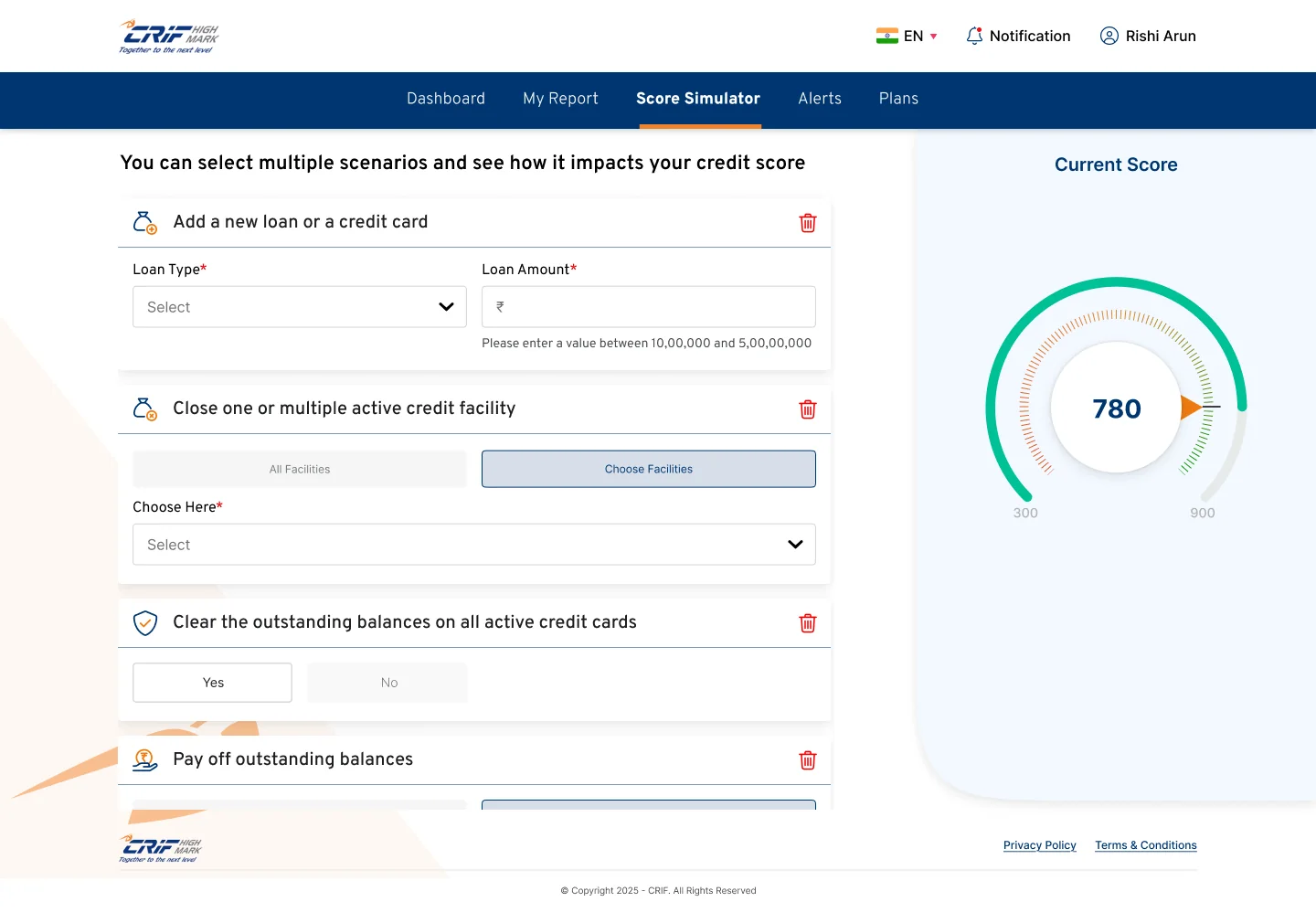This screenshot has width=1316, height=923.
Task: Click the user profile avatar icon
Action: [x=1109, y=36]
